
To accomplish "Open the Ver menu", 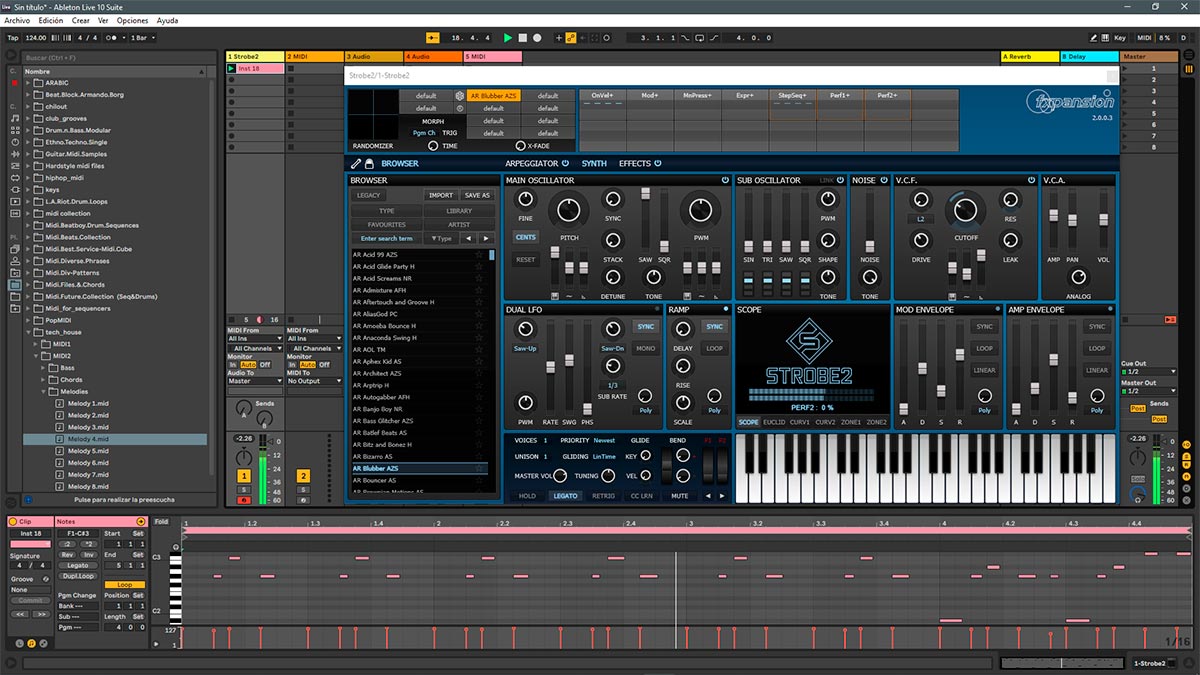I will pyautogui.click(x=103, y=20).
